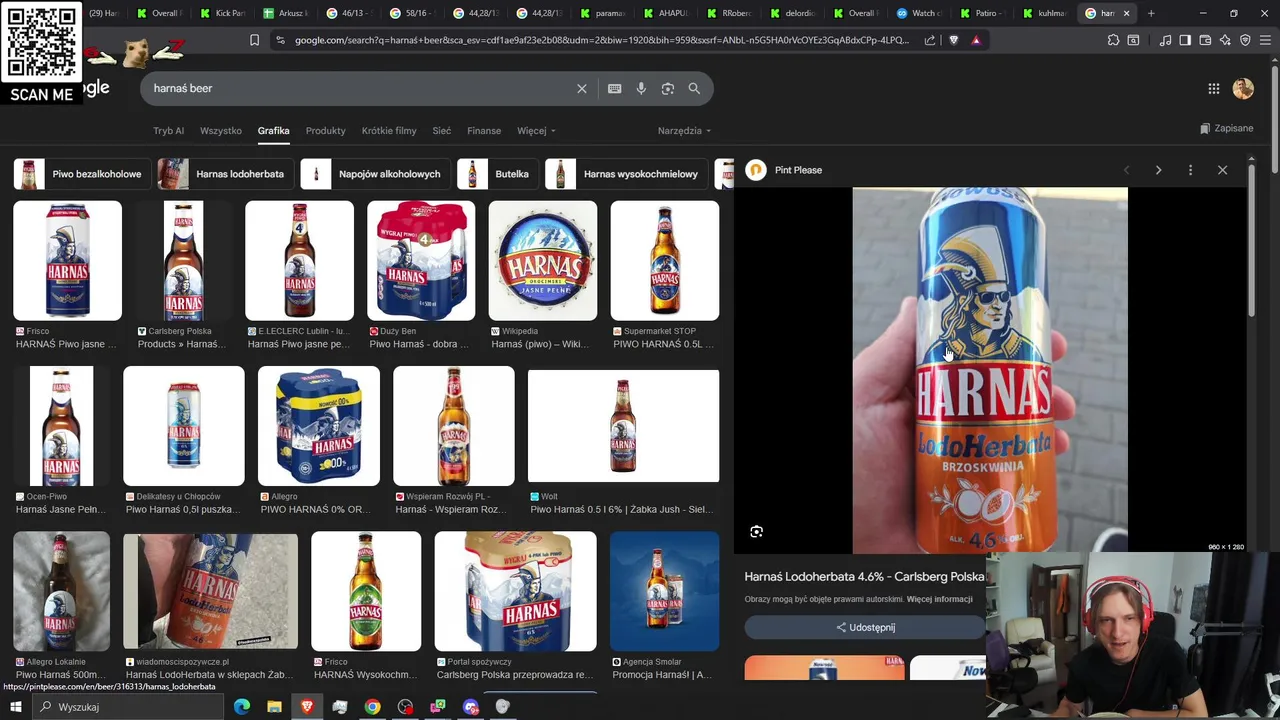
Task: Open the Google apps grid
Action: click(x=1213, y=89)
